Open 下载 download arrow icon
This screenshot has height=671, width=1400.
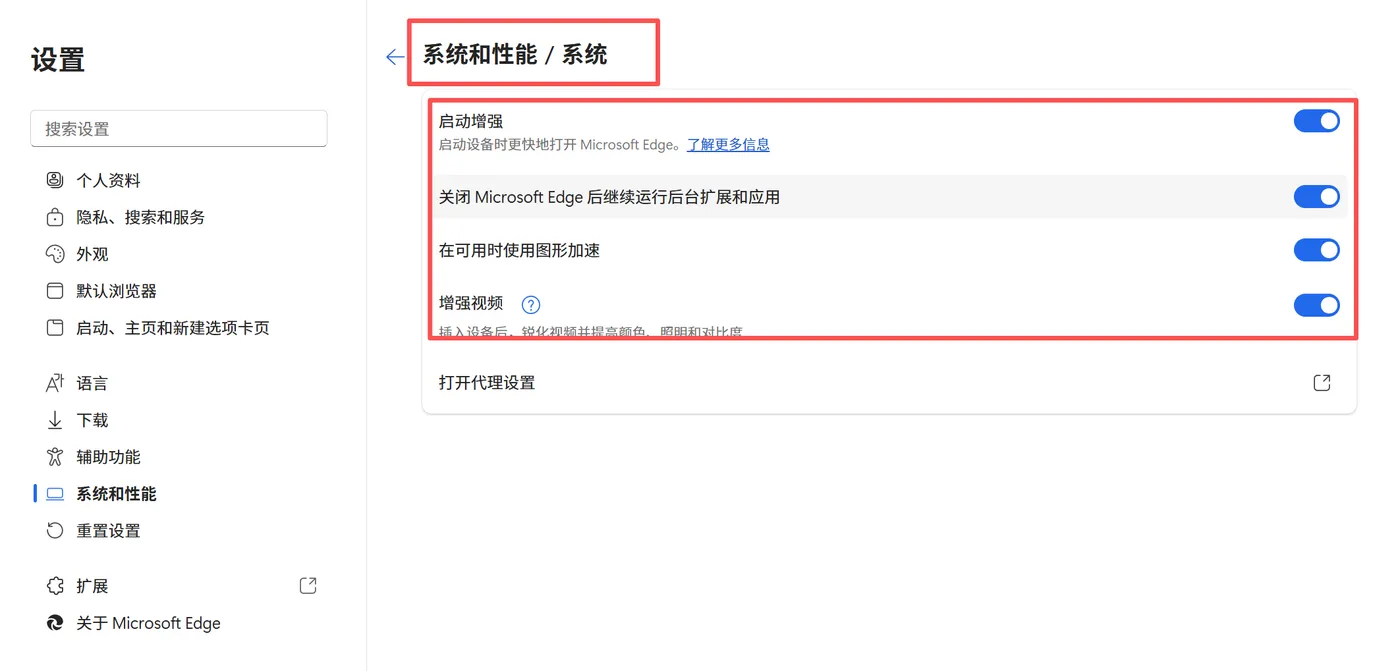[55, 420]
